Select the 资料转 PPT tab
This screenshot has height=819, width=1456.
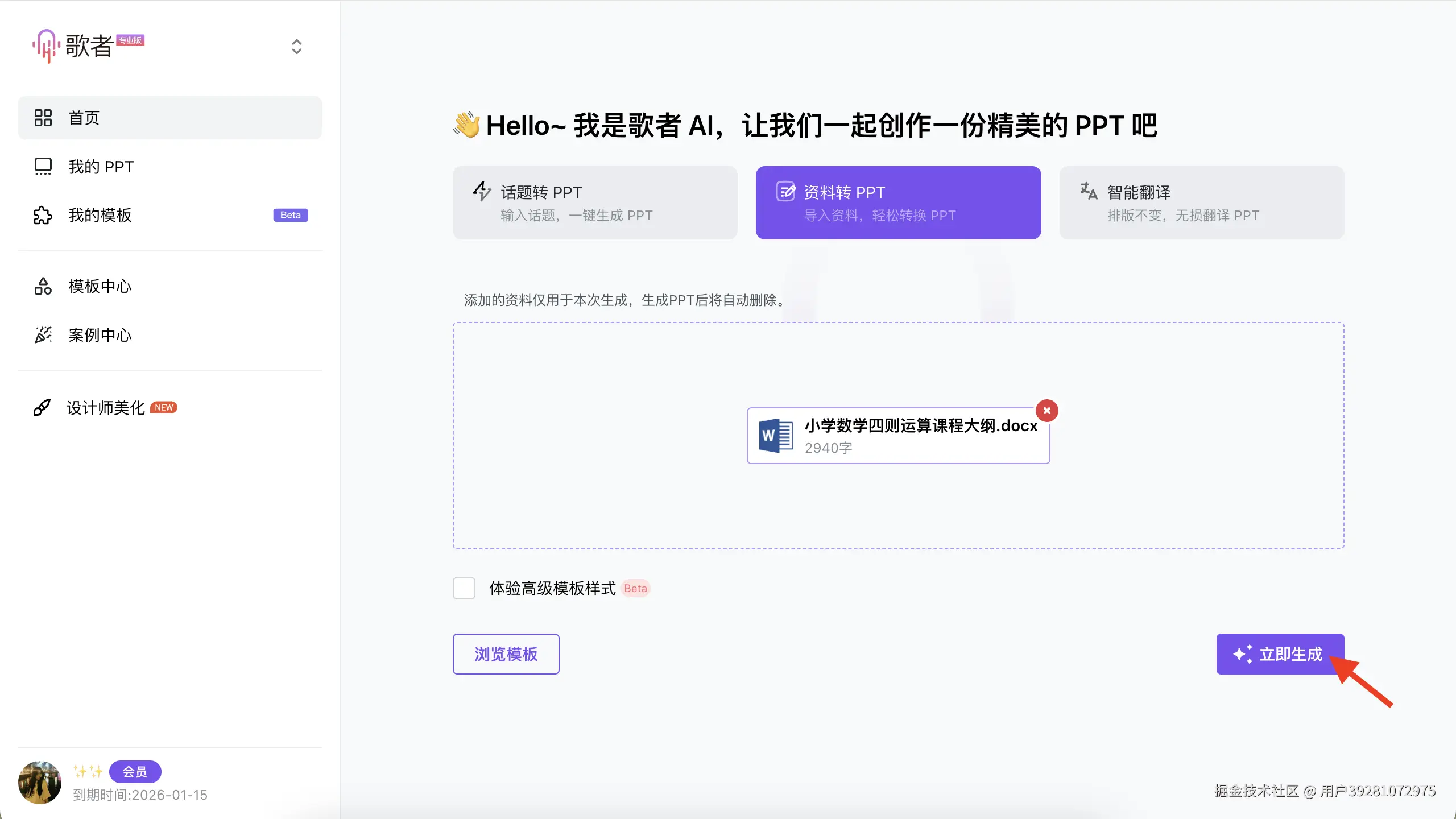tap(898, 202)
